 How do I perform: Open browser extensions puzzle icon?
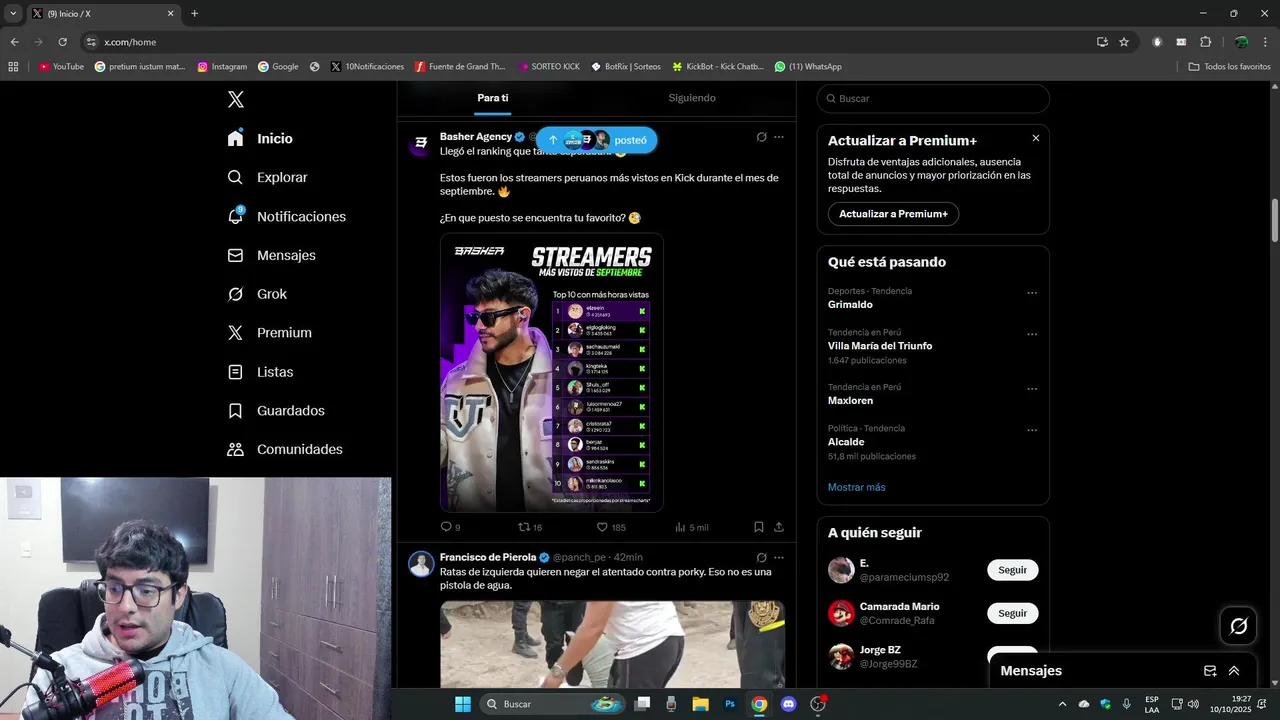[1205, 42]
